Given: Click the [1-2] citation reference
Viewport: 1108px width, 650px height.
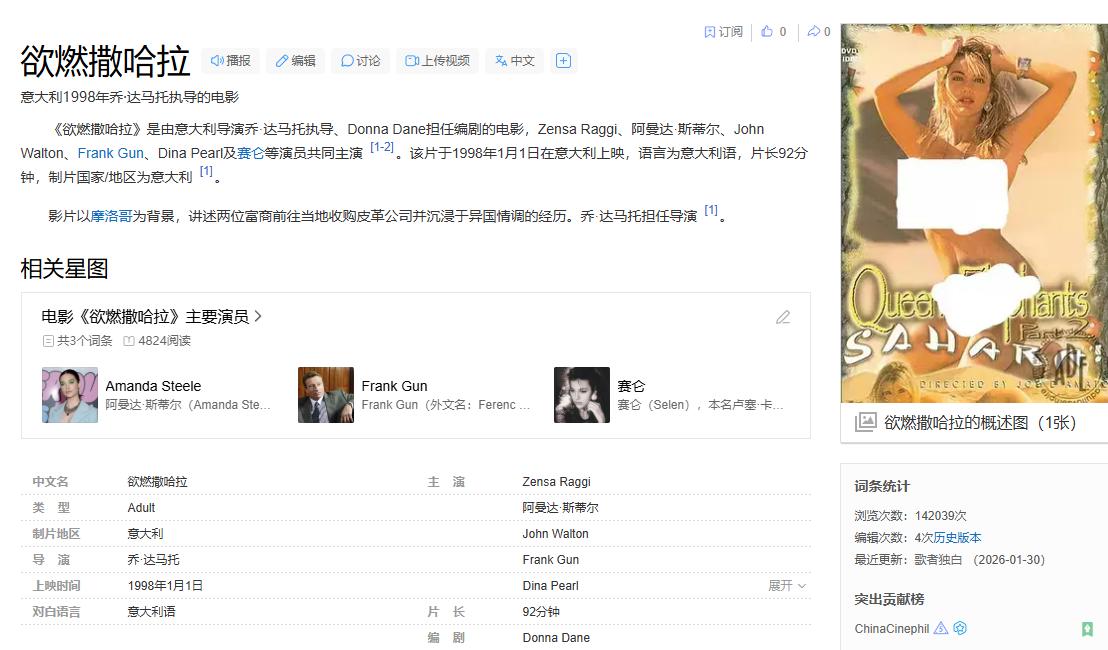Looking at the screenshot, I should tap(382, 147).
